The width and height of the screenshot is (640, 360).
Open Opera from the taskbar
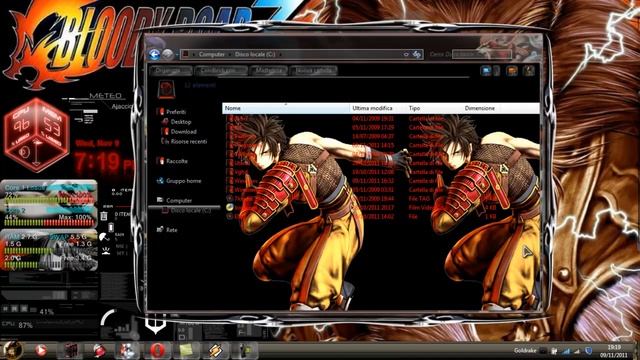[158, 350]
